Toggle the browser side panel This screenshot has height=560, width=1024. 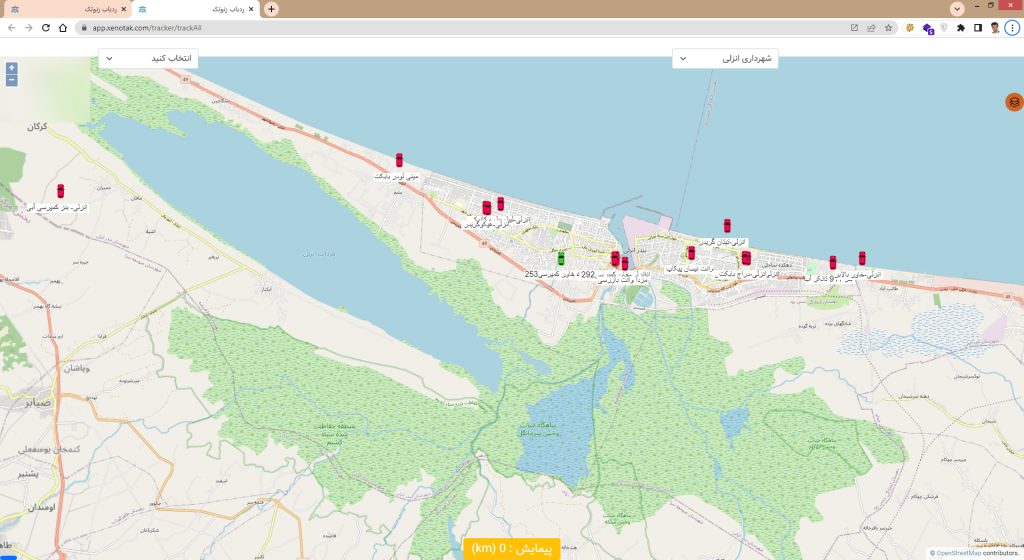pyautogui.click(x=978, y=28)
